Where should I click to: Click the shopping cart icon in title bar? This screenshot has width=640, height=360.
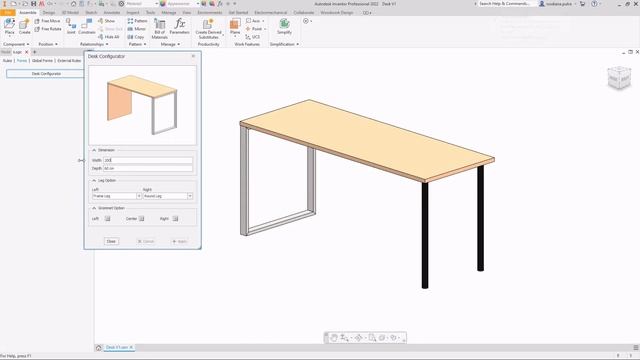[x=582, y=4]
